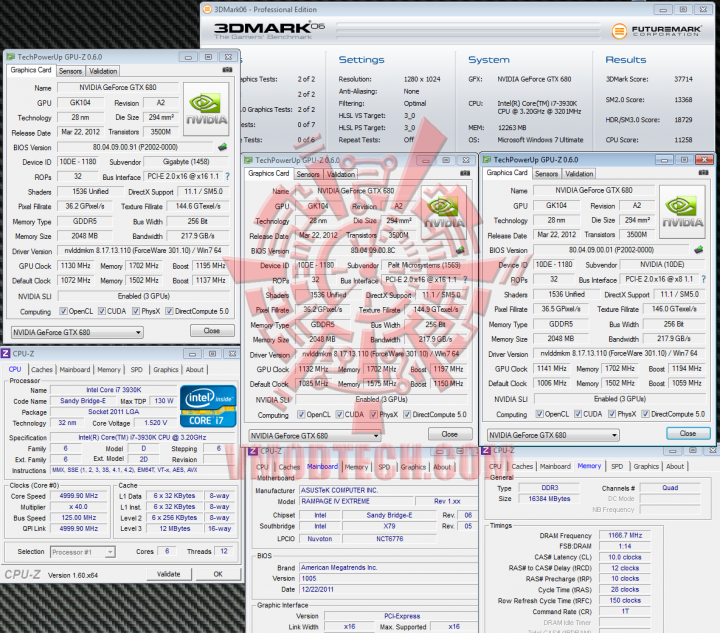Minimize the 3DMark06 window
The height and width of the screenshot is (633, 720).
(663, 9)
